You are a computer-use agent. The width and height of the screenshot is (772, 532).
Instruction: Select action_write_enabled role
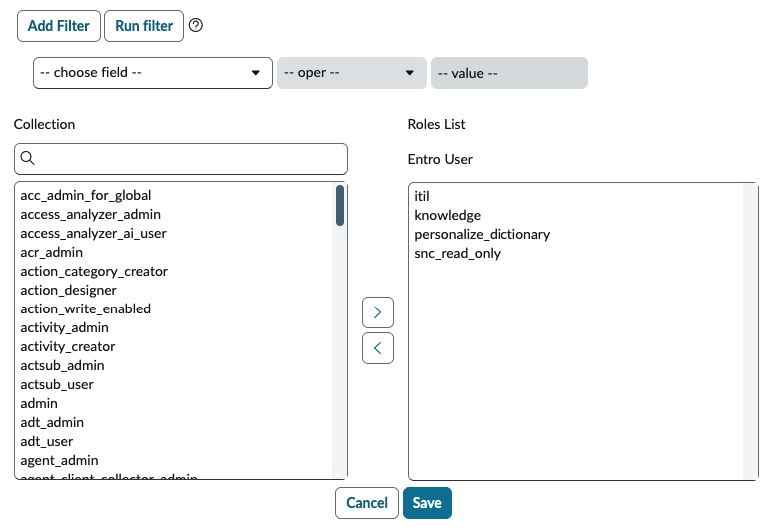[x=86, y=309]
